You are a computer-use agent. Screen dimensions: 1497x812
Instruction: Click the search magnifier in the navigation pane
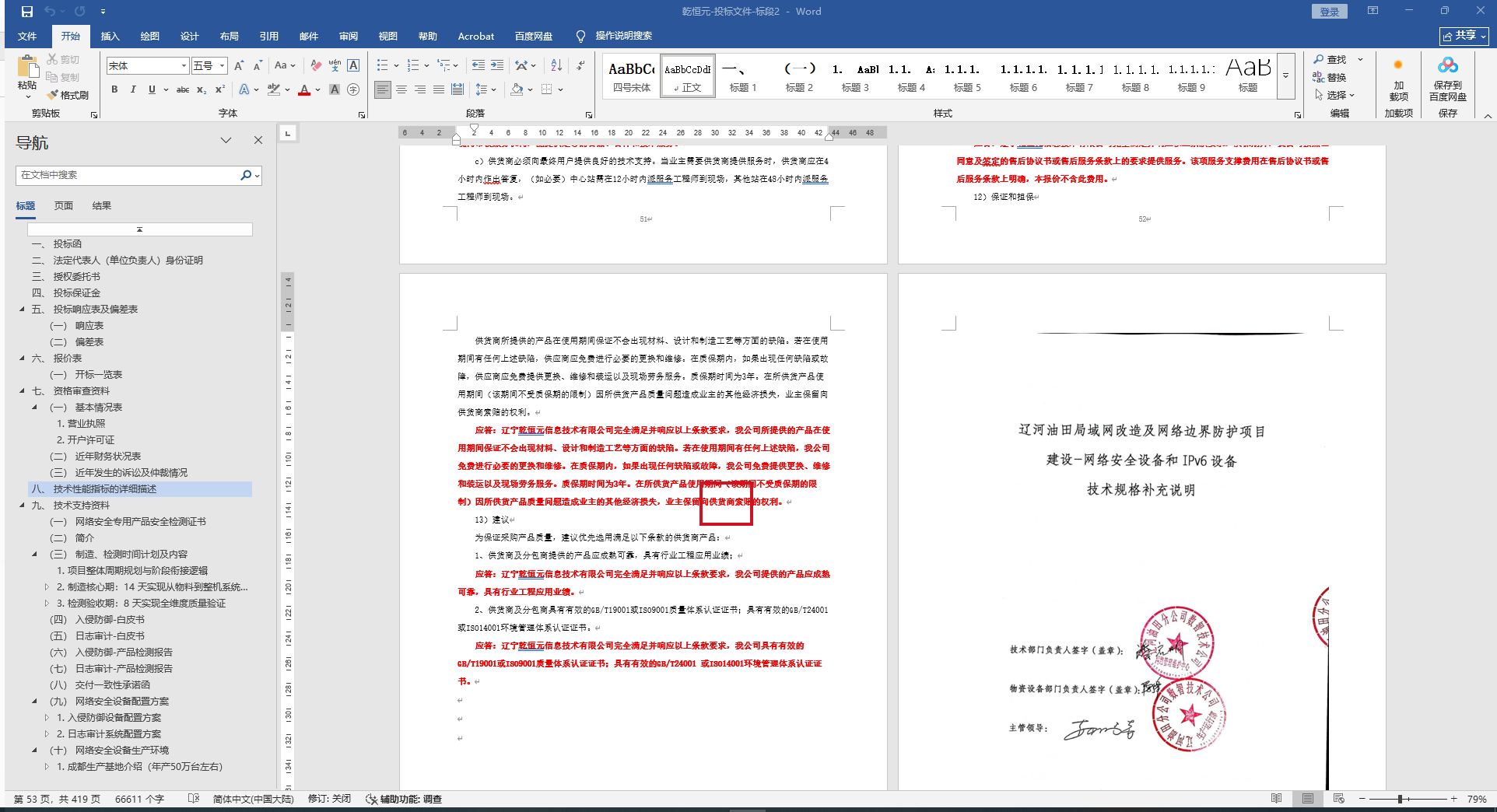pos(246,175)
